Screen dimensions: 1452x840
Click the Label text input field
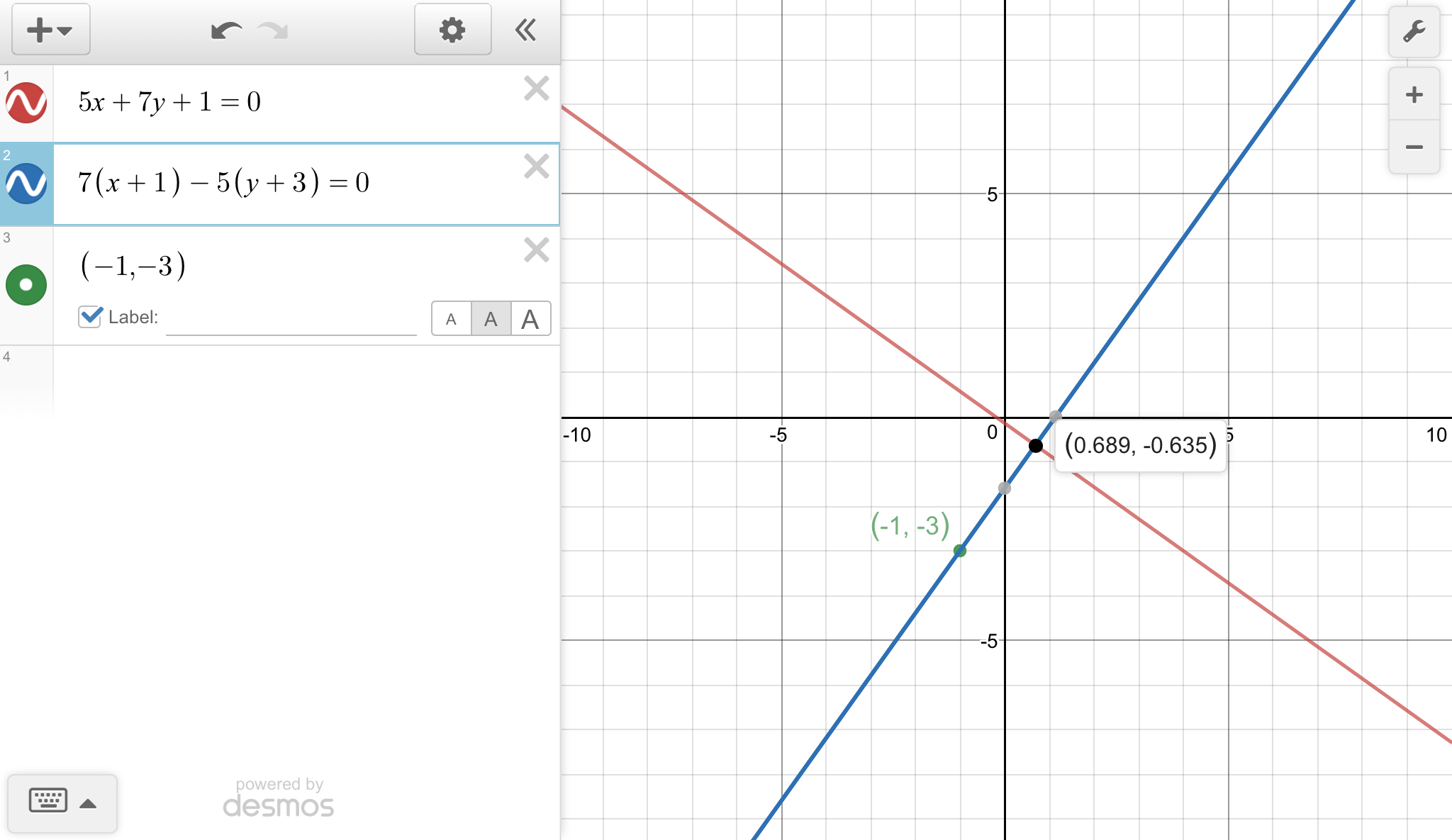(x=291, y=320)
